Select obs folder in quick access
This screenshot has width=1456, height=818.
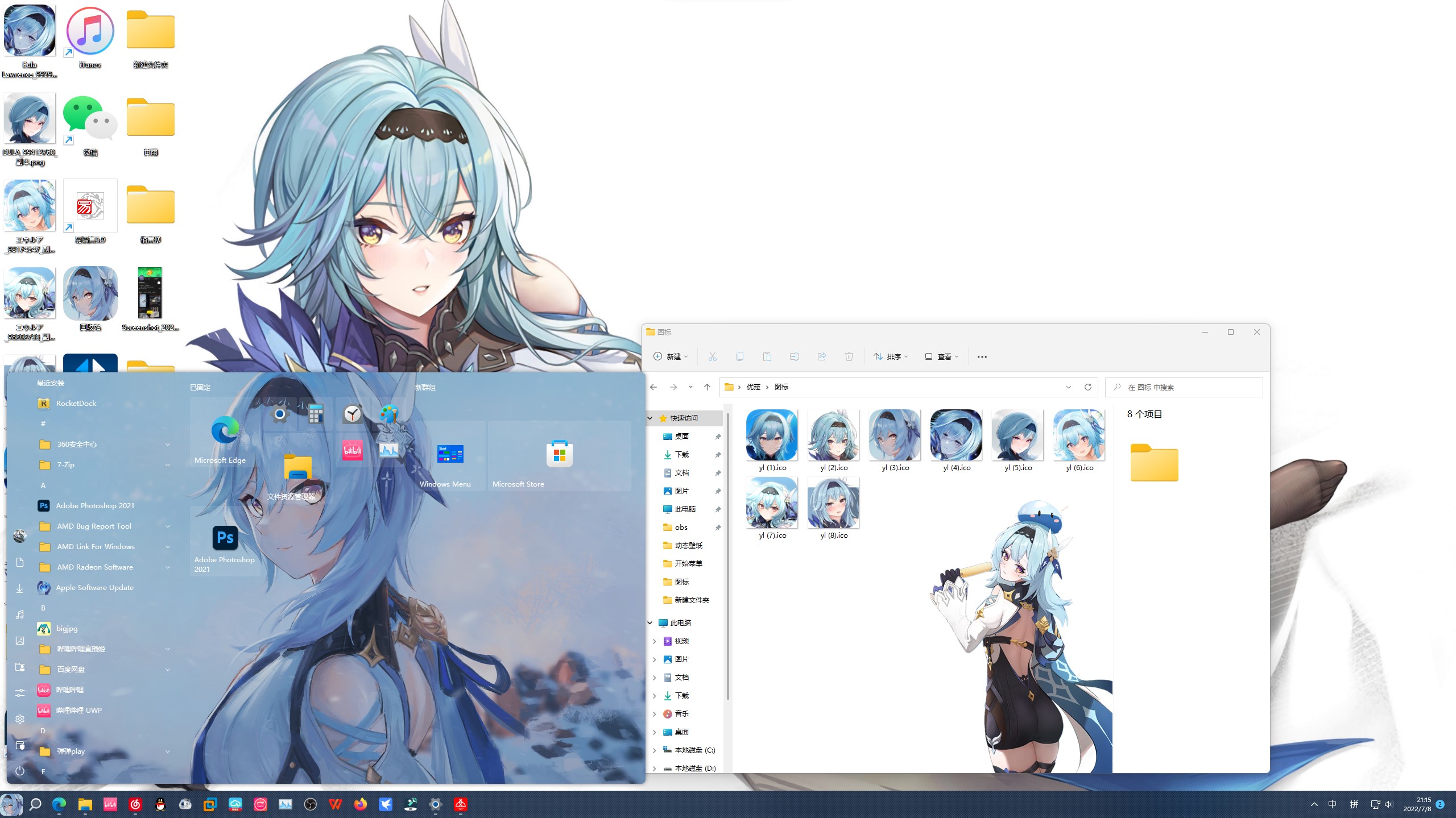pyautogui.click(x=681, y=528)
